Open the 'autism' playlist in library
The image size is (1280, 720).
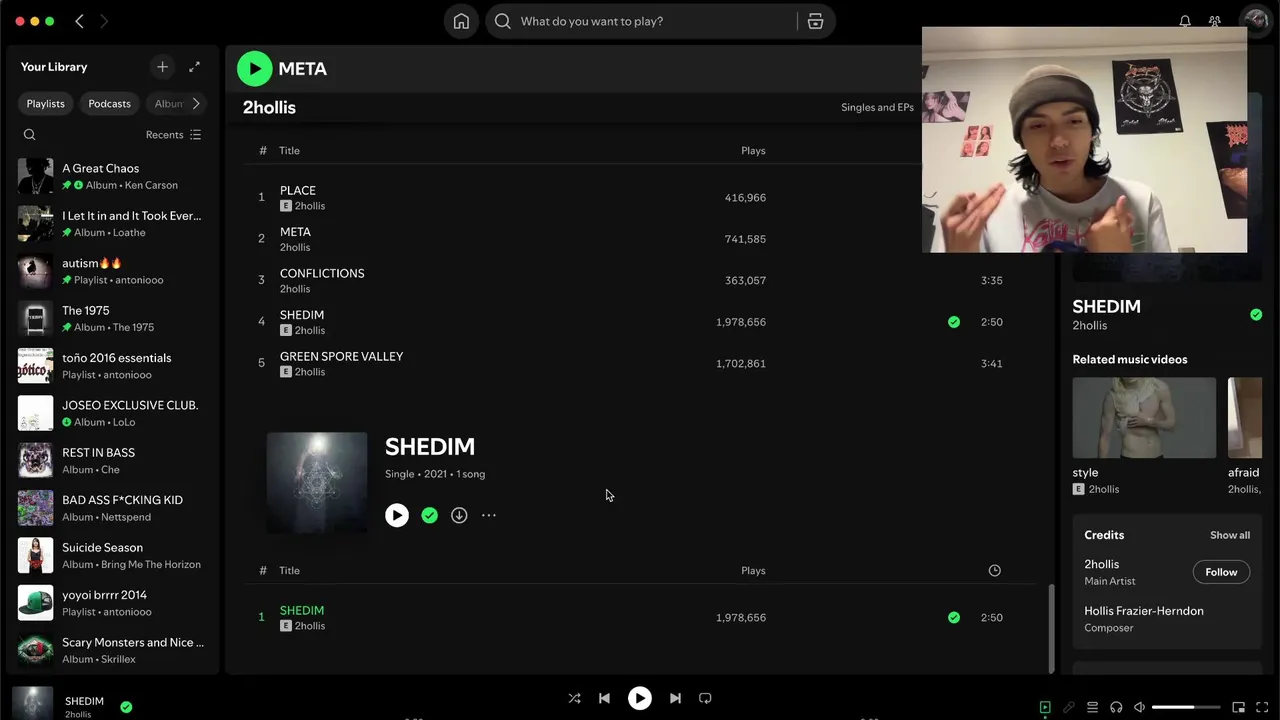pyautogui.click(x=112, y=271)
